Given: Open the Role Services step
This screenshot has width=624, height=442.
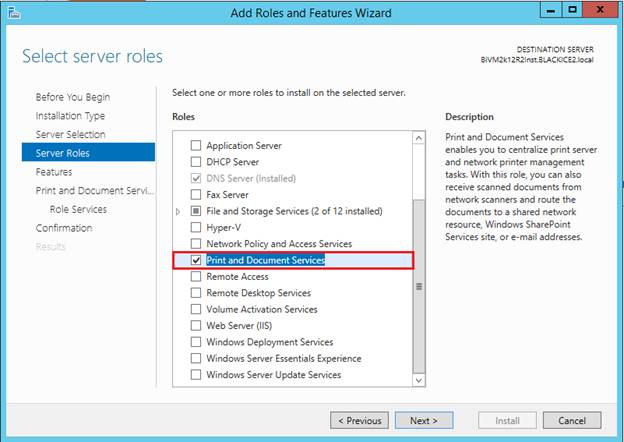Looking at the screenshot, I should point(78,209).
